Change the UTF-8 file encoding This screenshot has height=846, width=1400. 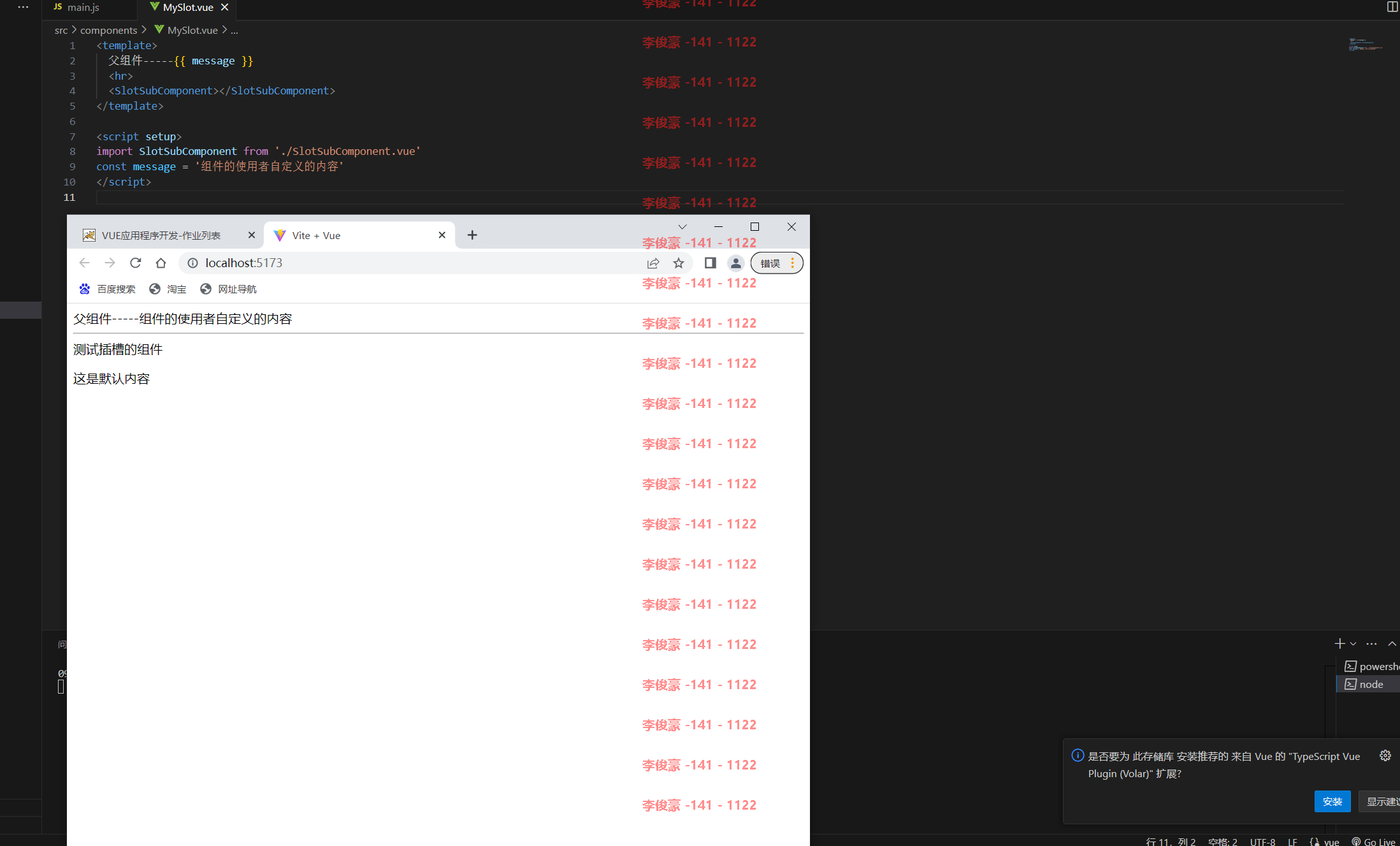pyautogui.click(x=1262, y=842)
